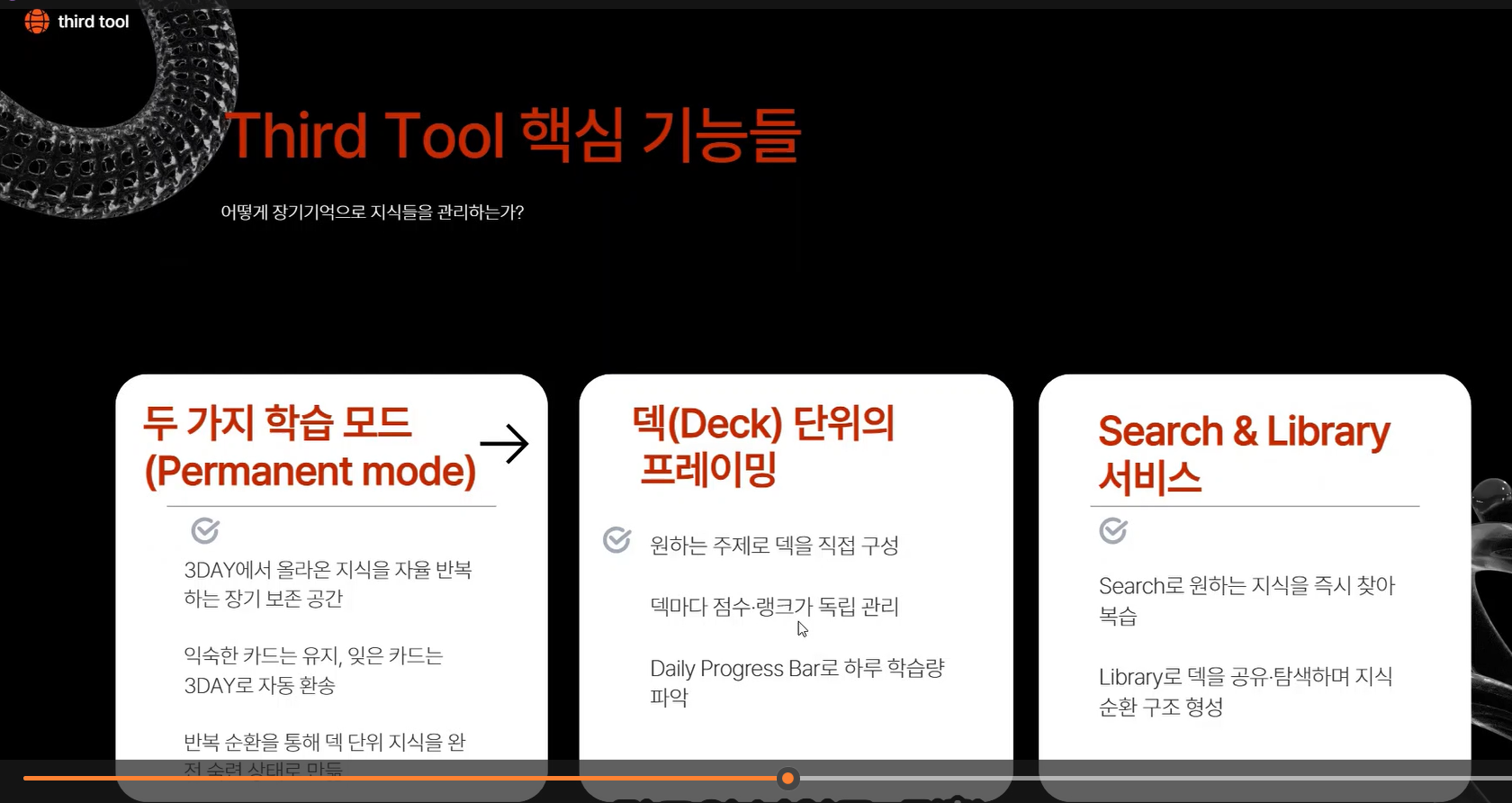The image size is (1512, 803).
Task: Click the subtitle '어떻게 장기기억으로 지식들을 관리하는가?'
Action: pyautogui.click(x=373, y=212)
